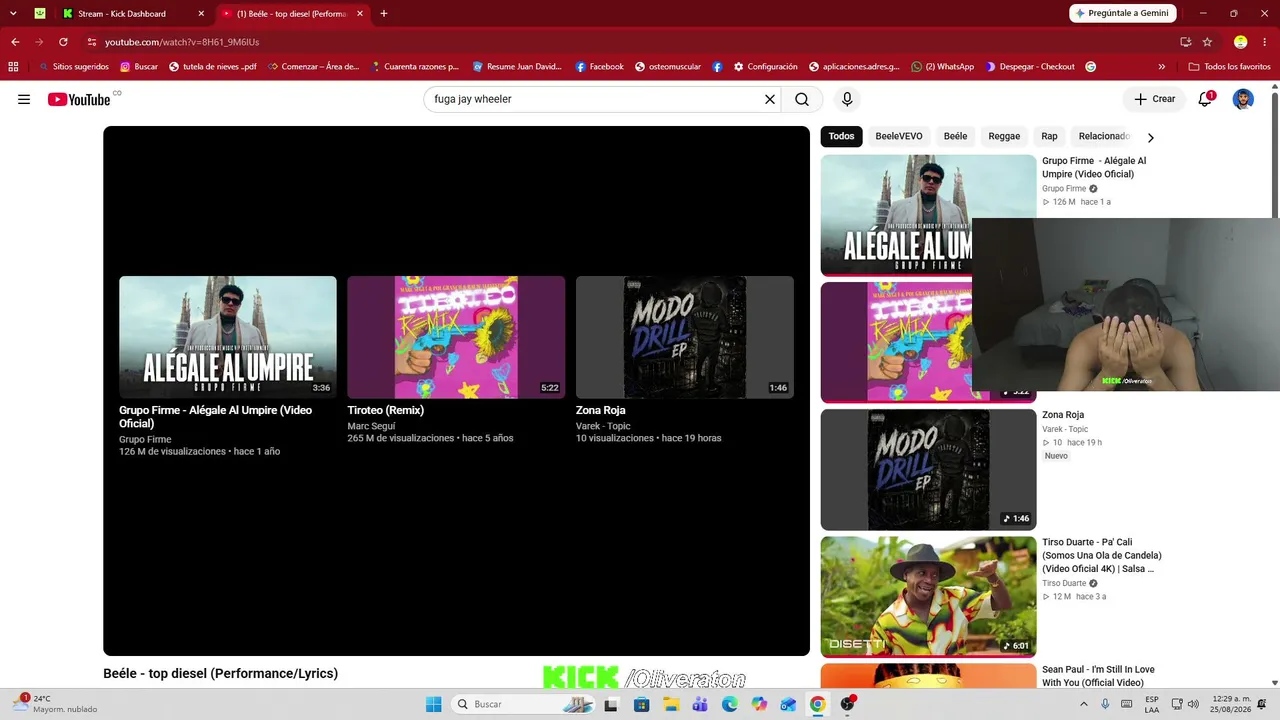1280x720 pixels.
Task: Open Microsoft Edge from the taskbar
Action: point(730,704)
